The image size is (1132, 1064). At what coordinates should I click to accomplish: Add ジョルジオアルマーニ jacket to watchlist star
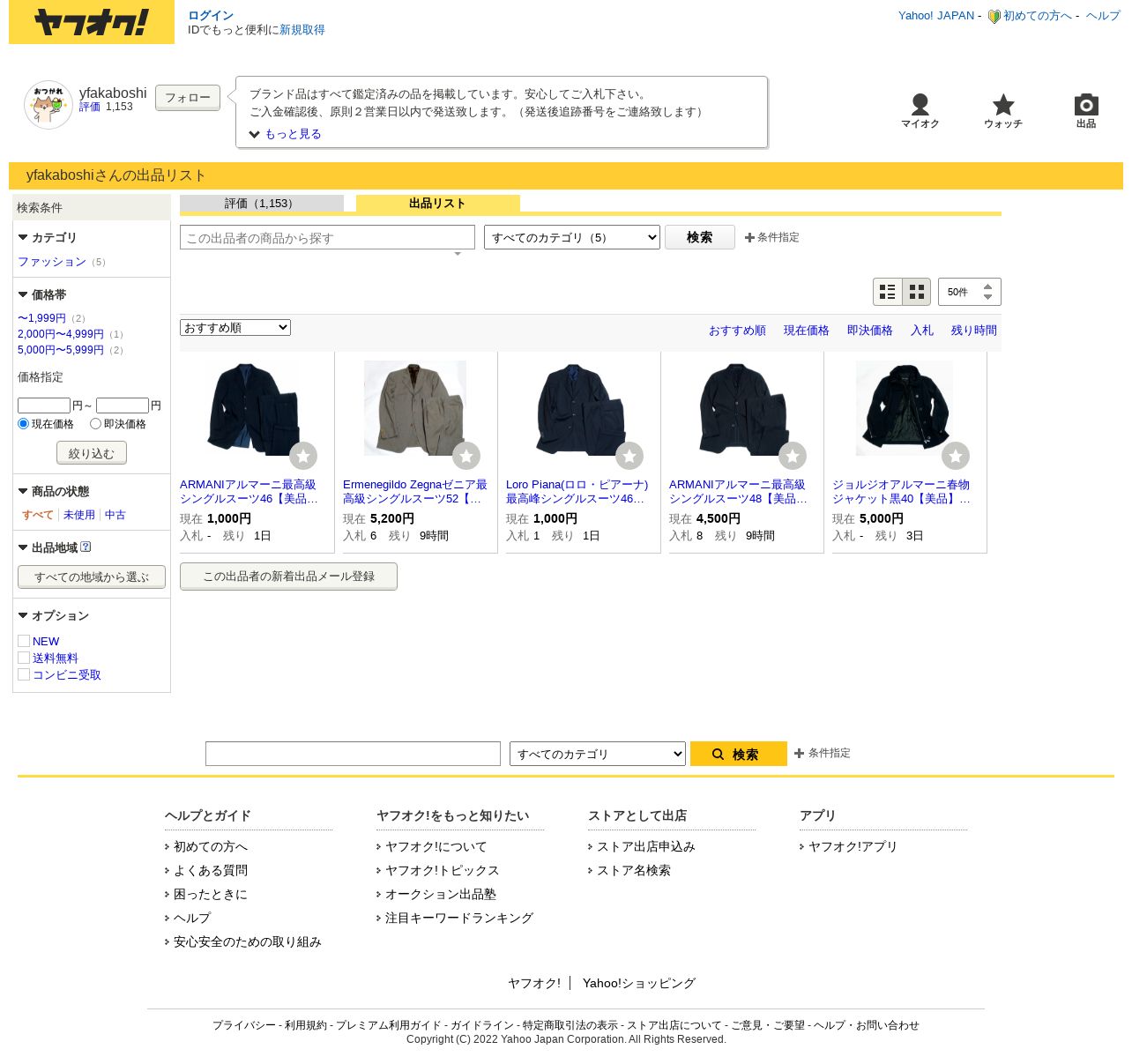pos(956,456)
